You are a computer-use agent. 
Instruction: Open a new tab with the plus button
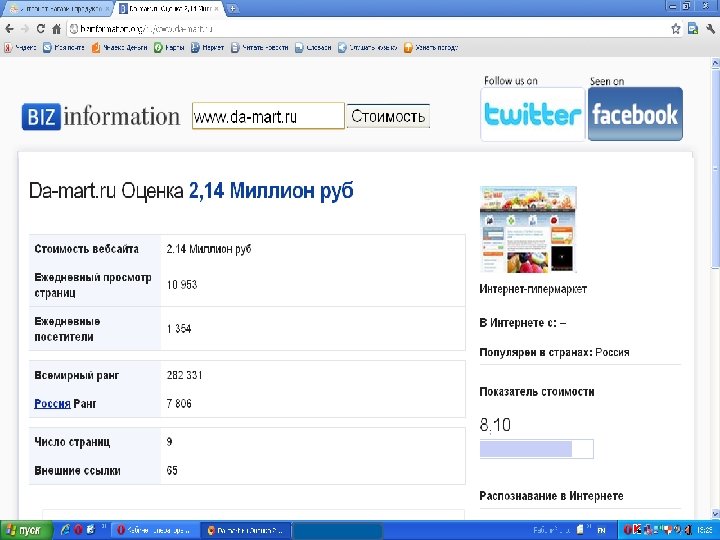pyautogui.click(x=233, y=8)
